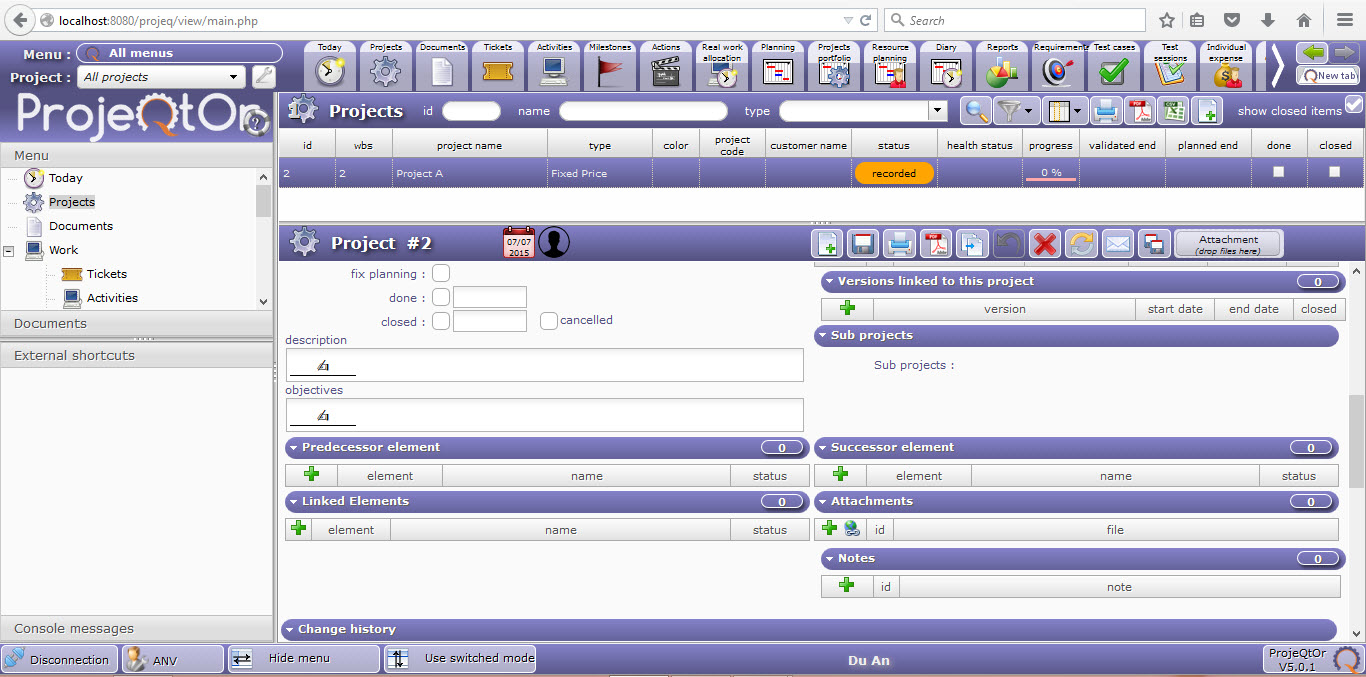Save the current project with the floppy icon

tap(863, 243)
